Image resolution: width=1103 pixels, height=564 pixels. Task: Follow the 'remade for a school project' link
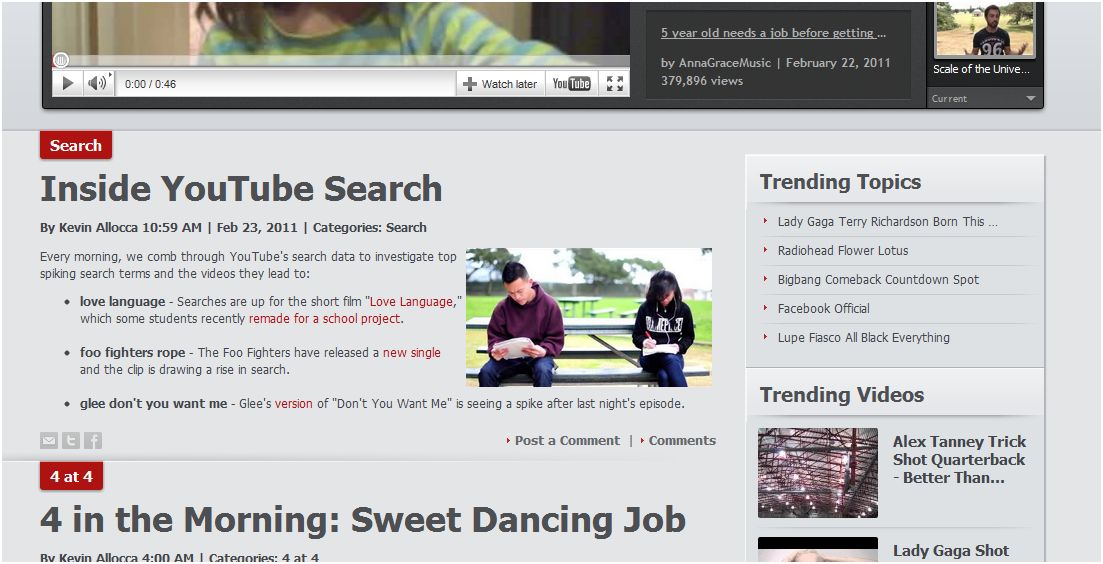pyautogui.click(x=324, y=319)
